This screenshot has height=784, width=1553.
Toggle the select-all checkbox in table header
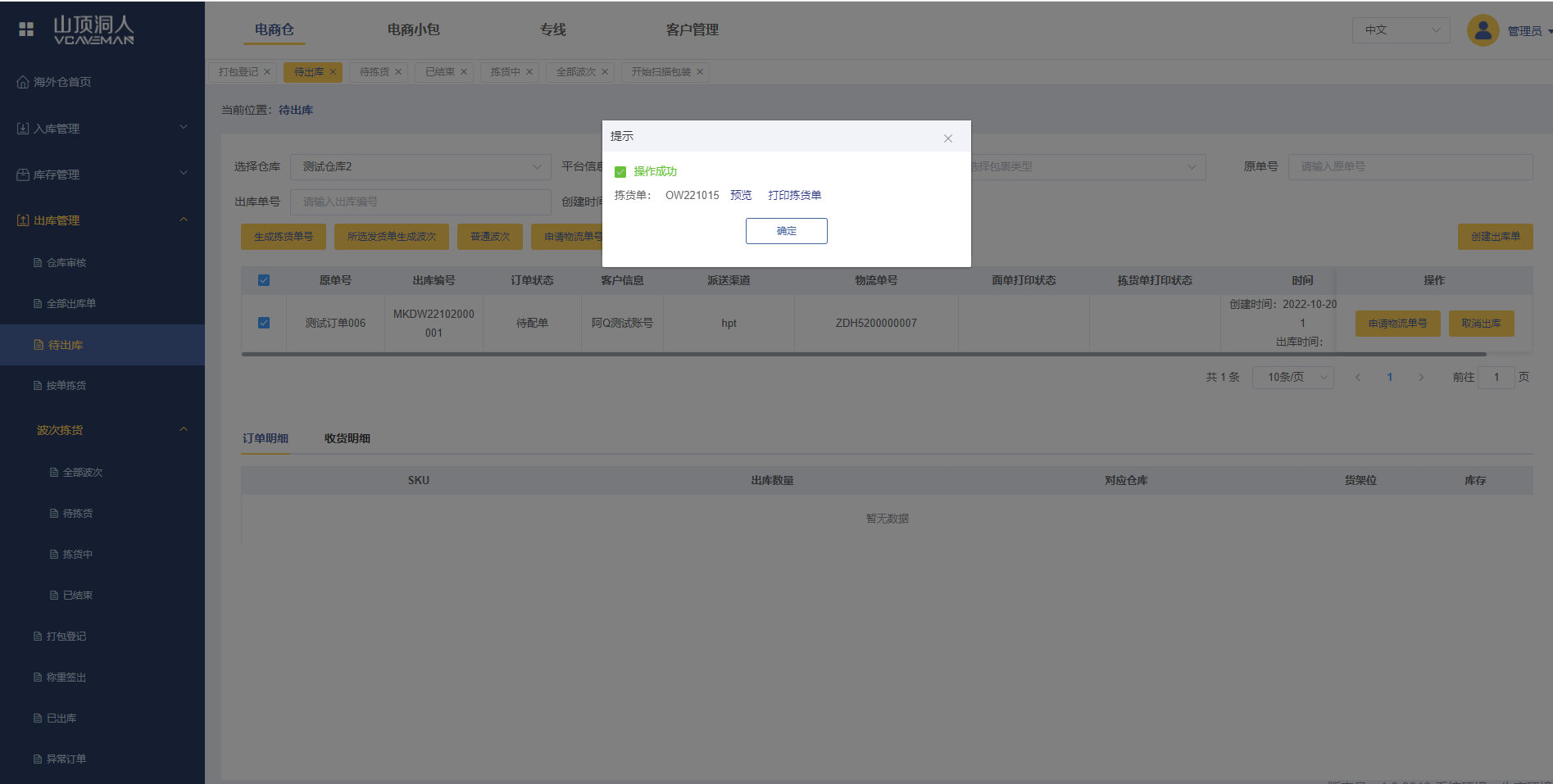pos(264,280)
